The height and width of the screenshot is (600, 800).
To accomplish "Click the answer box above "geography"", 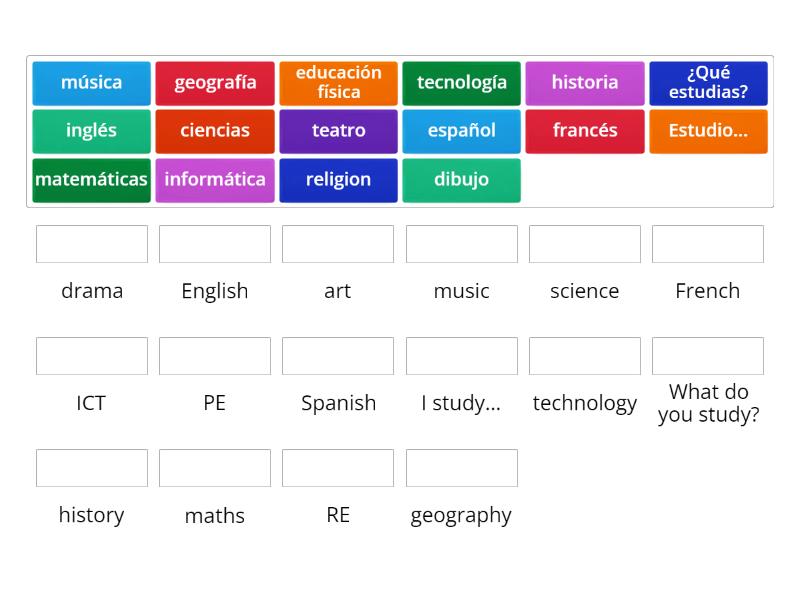I will (x=461, y=467).
